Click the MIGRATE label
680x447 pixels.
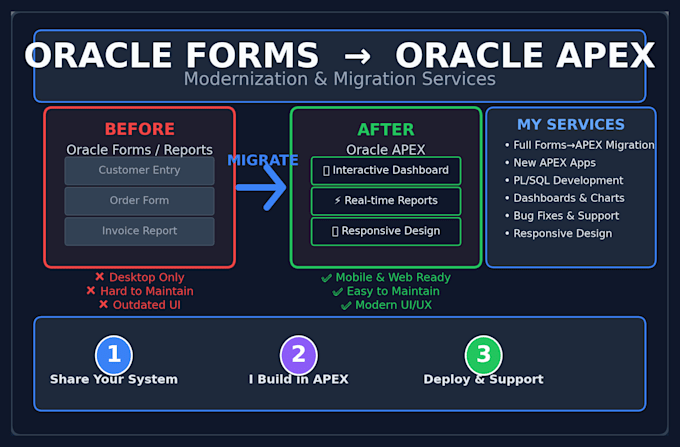point(263,160)
